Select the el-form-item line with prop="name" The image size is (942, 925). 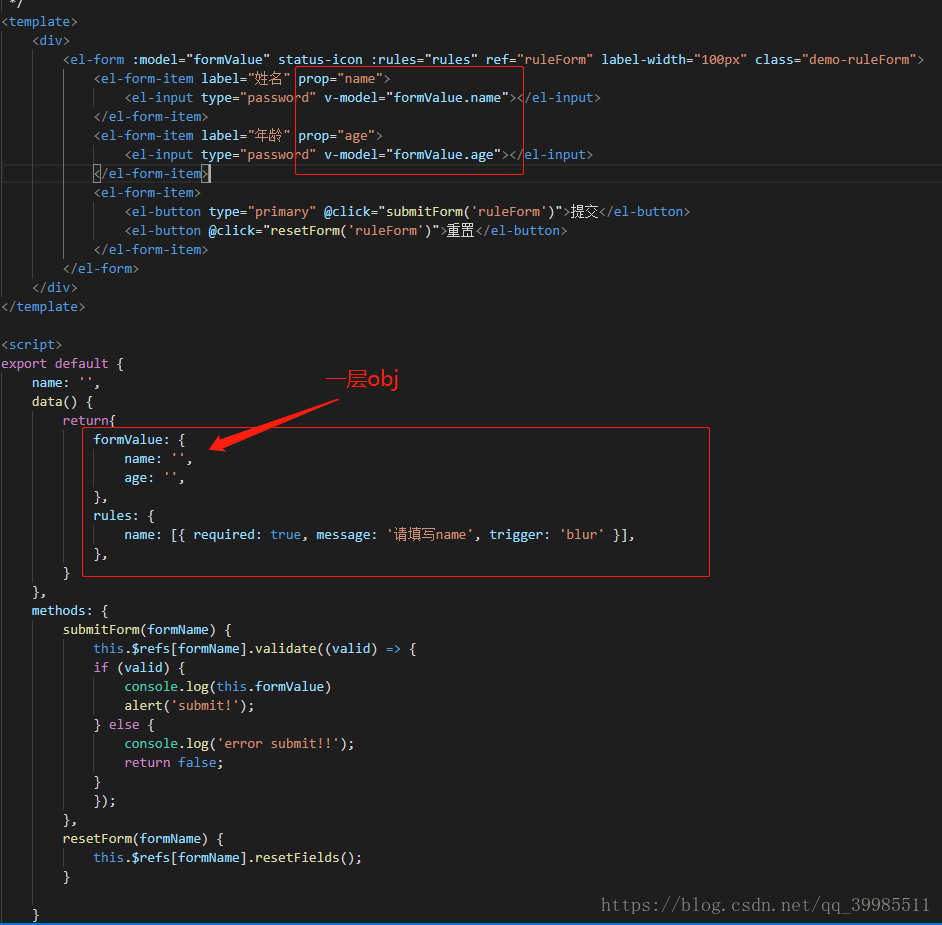coord(242,79)
